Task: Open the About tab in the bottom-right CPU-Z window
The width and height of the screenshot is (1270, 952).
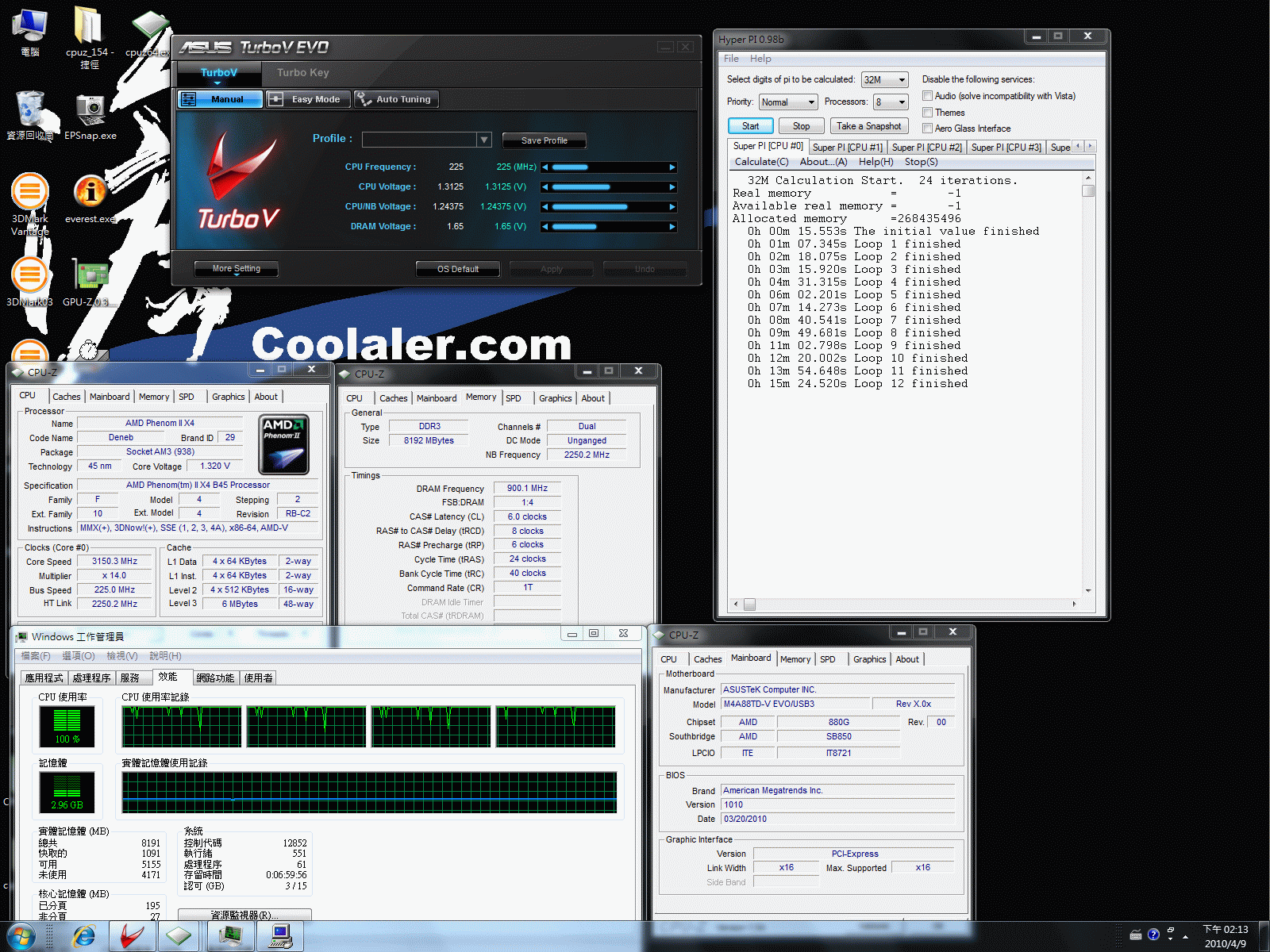Action: [907, 659]
